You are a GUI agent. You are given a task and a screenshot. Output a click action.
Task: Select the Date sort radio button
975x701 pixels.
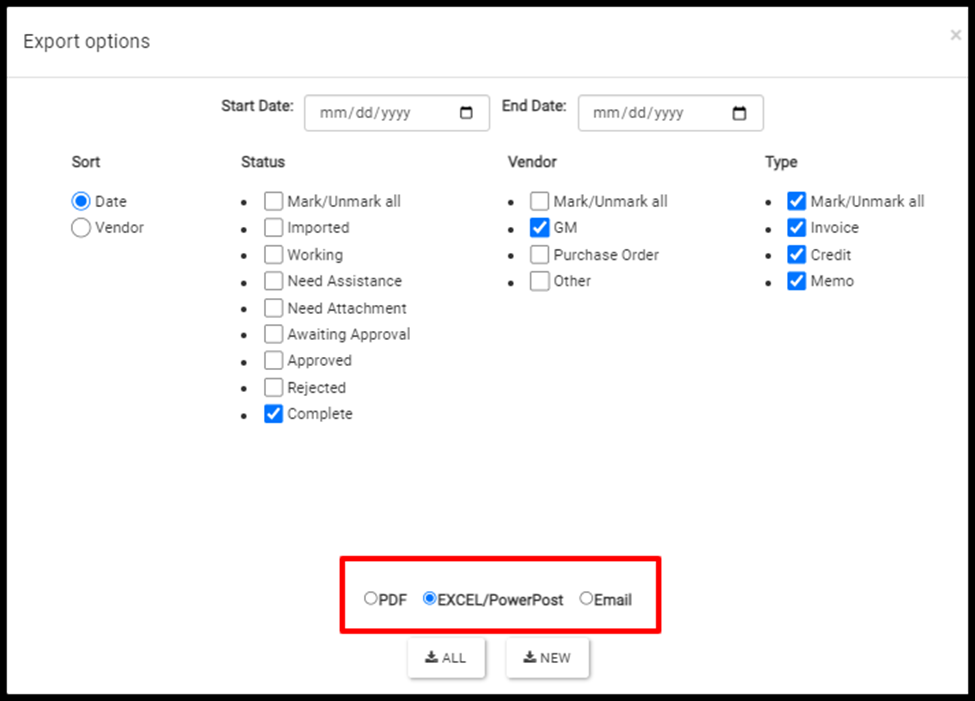pyautogui.click(x=81, y=201)
